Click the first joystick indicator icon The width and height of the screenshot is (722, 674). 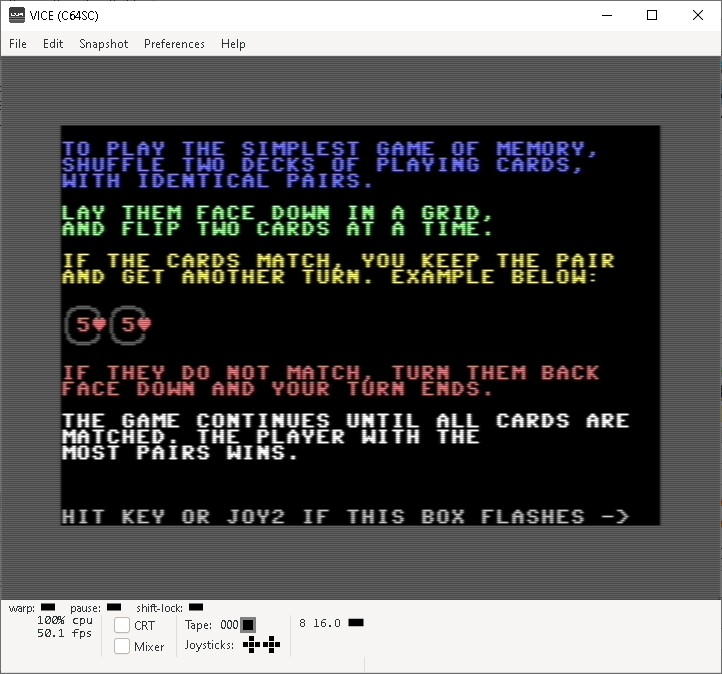click(x=251, y=645)
